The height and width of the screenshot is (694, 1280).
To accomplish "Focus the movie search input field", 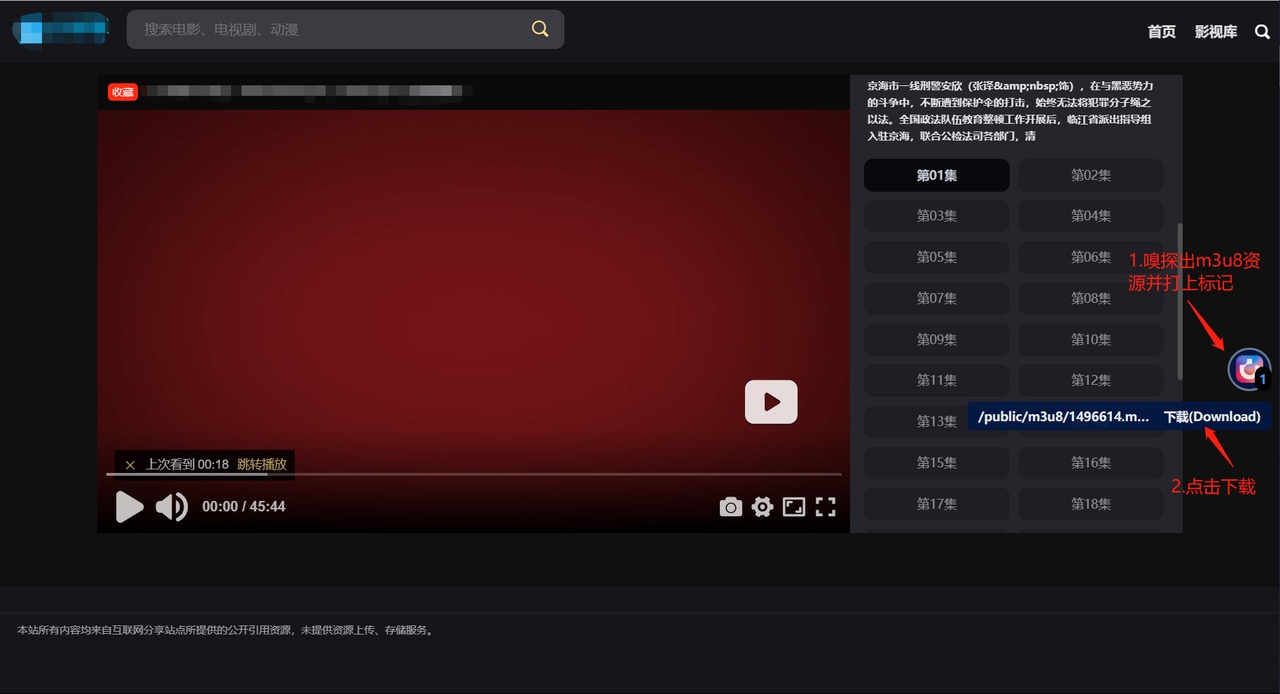I will click(x=330, y=30).
